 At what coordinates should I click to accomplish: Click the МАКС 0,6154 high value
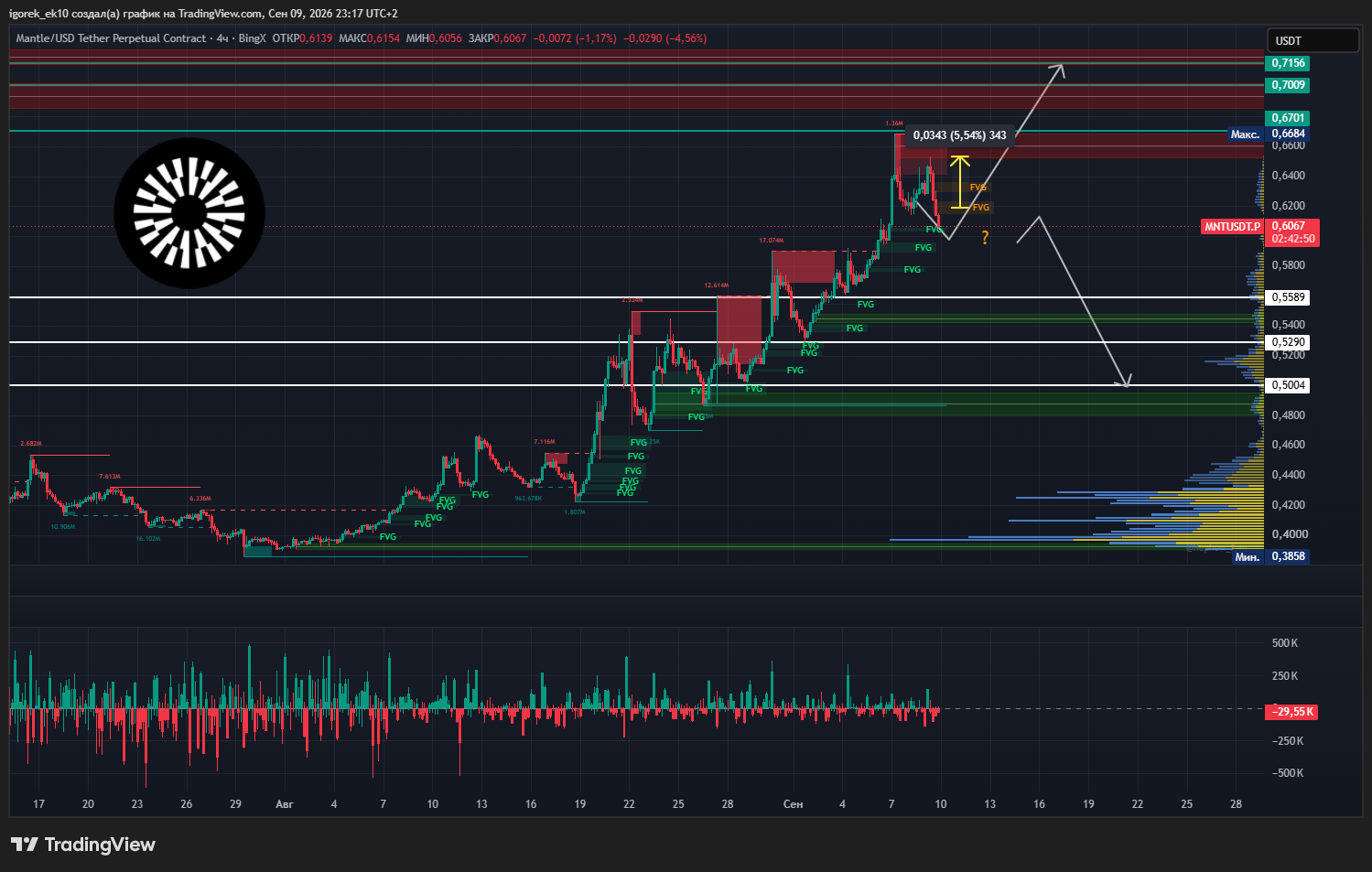[369, 38]
